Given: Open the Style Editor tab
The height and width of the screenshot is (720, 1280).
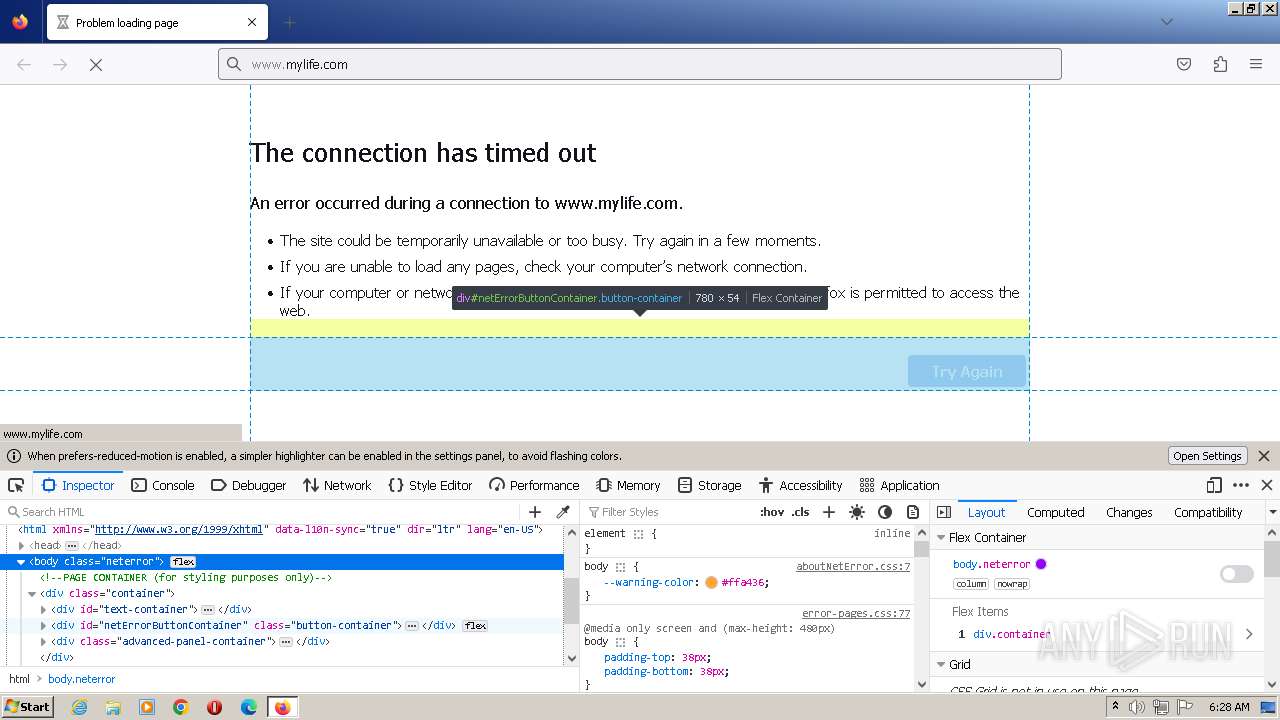Looking at the screenshot, I should pyautogui.click(x=430, y=485).
